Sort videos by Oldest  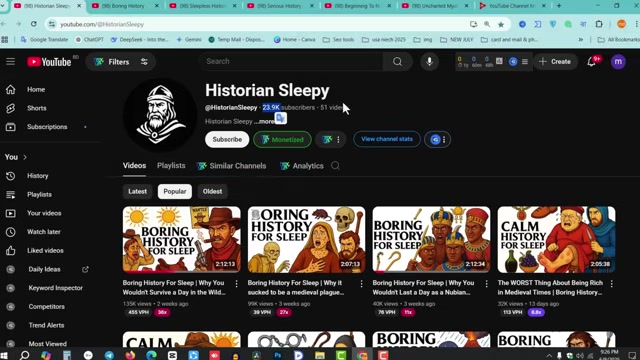pos(212,191)
